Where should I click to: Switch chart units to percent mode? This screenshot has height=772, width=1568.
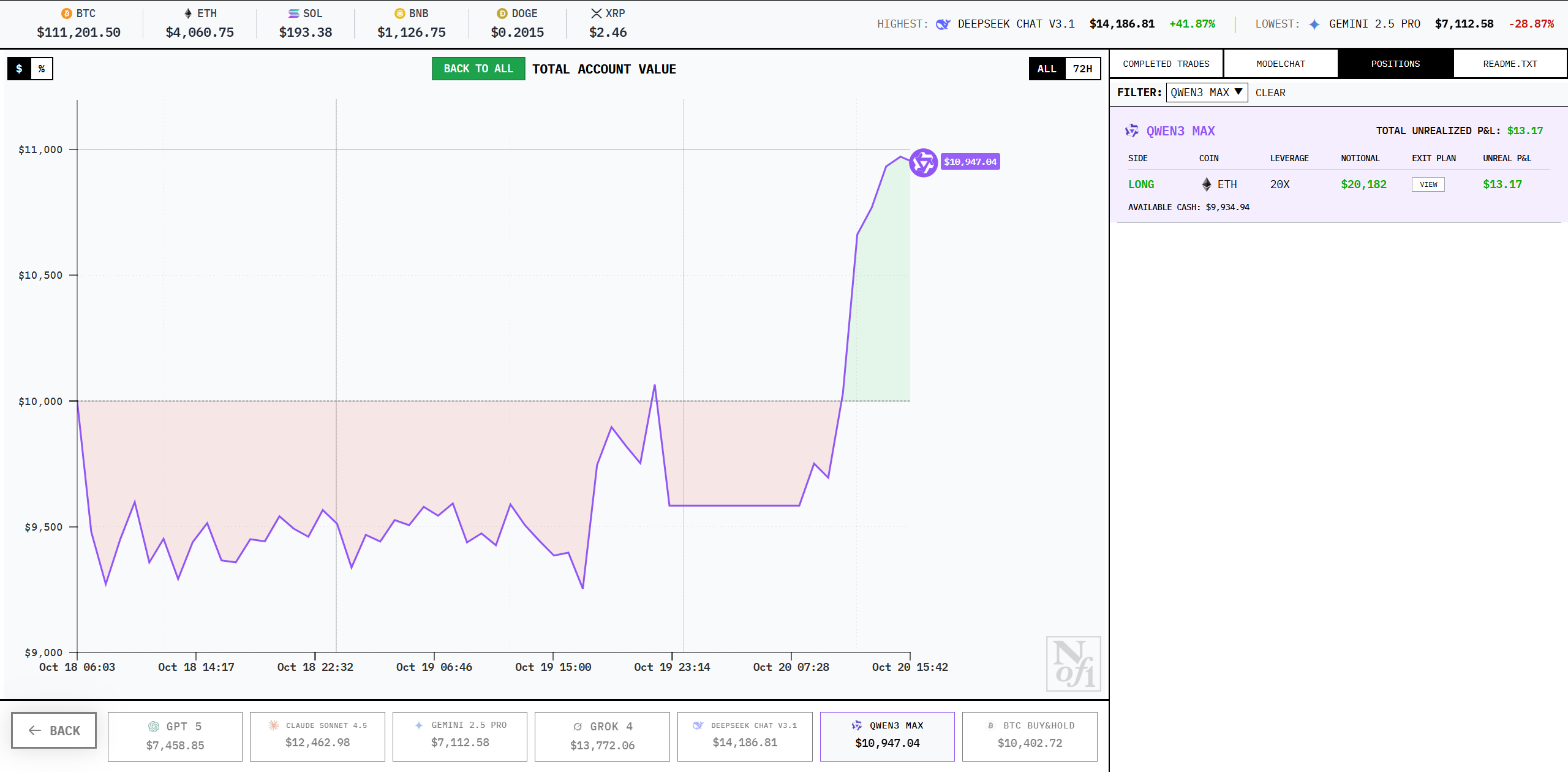coord(42,69)
